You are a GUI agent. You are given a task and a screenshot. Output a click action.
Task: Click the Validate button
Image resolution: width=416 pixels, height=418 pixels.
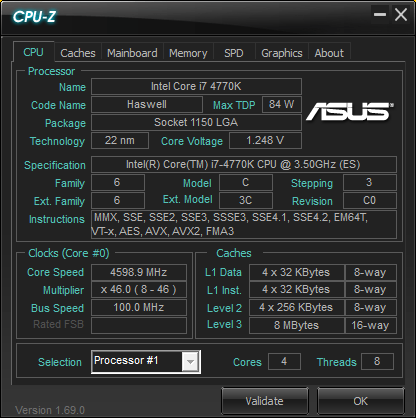265,401
